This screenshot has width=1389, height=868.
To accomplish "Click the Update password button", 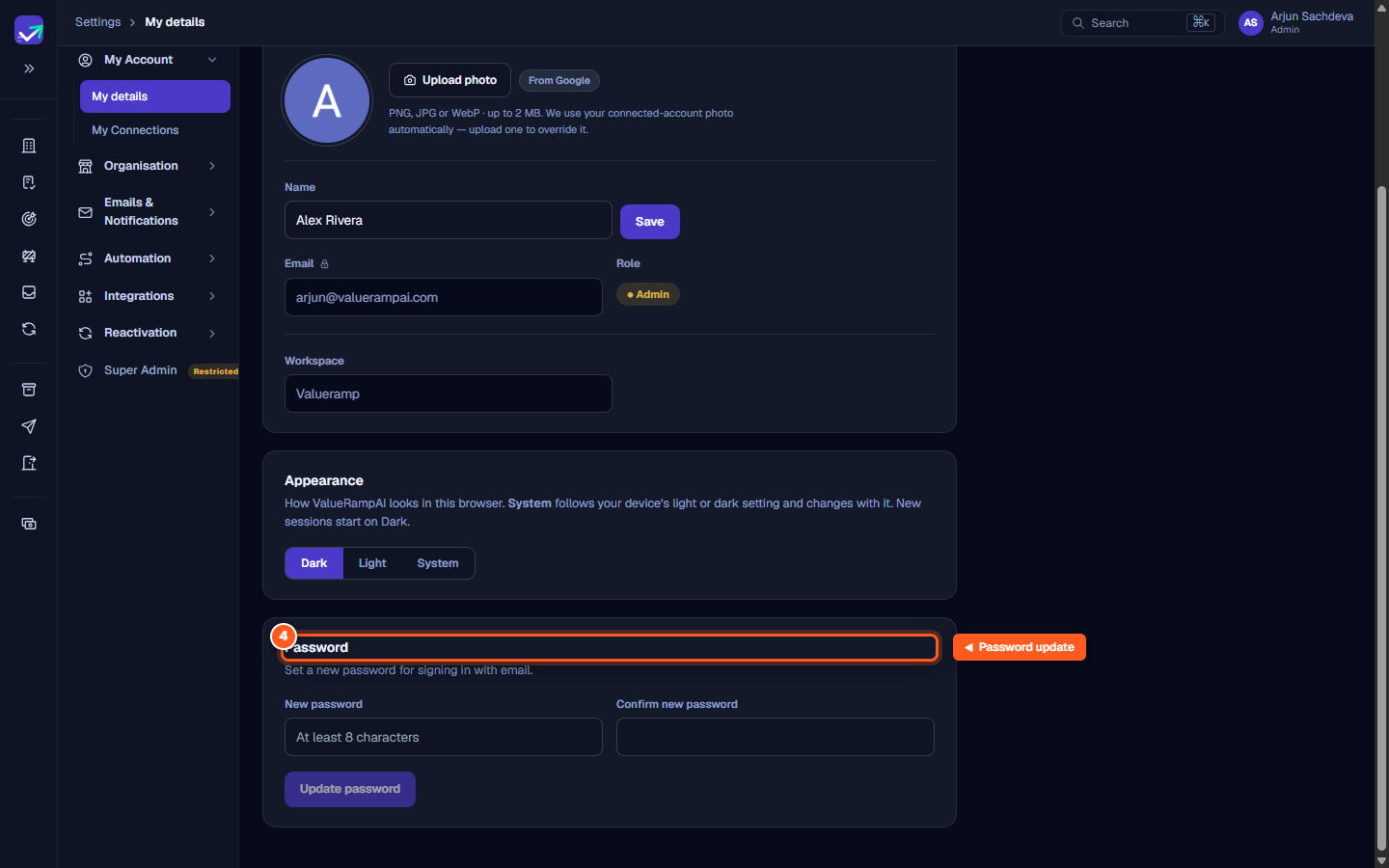I will (350, 789).
